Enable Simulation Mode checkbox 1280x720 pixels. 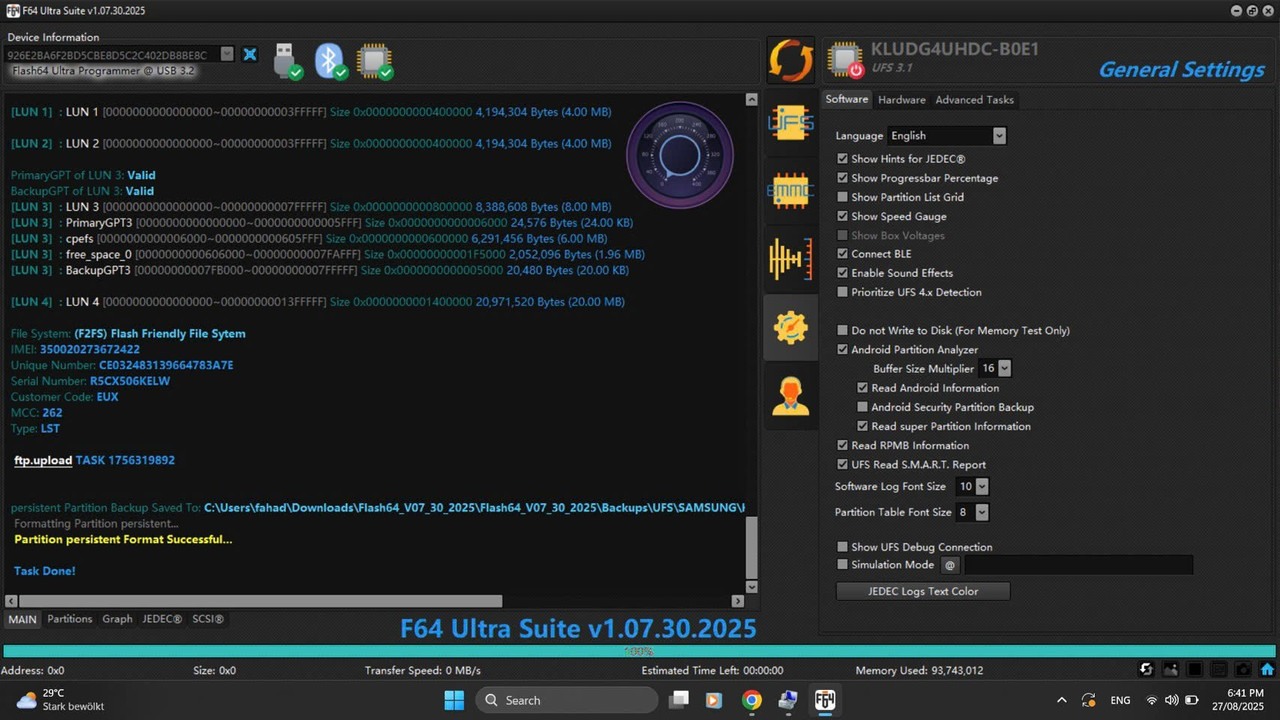coord(843,564)
